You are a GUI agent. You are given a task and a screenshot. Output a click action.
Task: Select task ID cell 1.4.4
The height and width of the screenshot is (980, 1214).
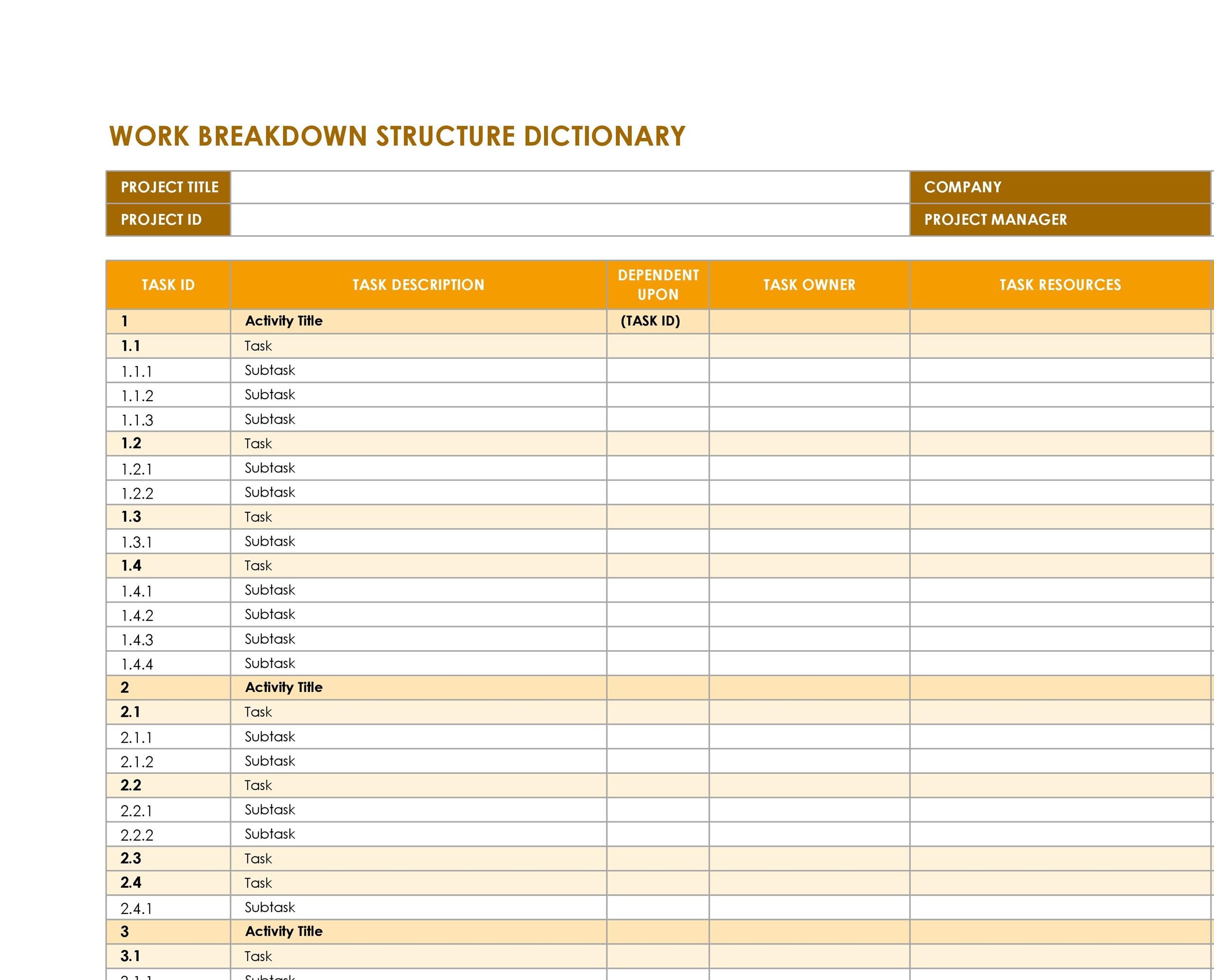137,664
